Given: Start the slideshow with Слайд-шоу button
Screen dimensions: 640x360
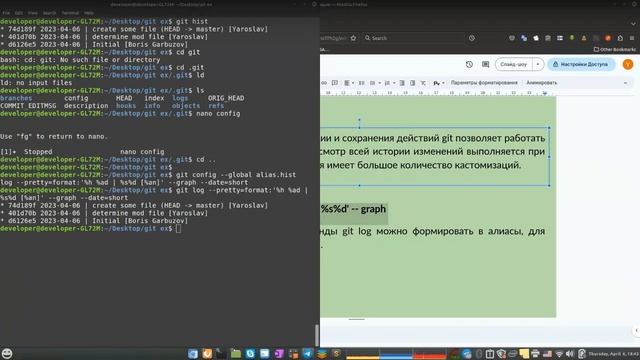Looking at the screenshot, I should click(514, 64).
